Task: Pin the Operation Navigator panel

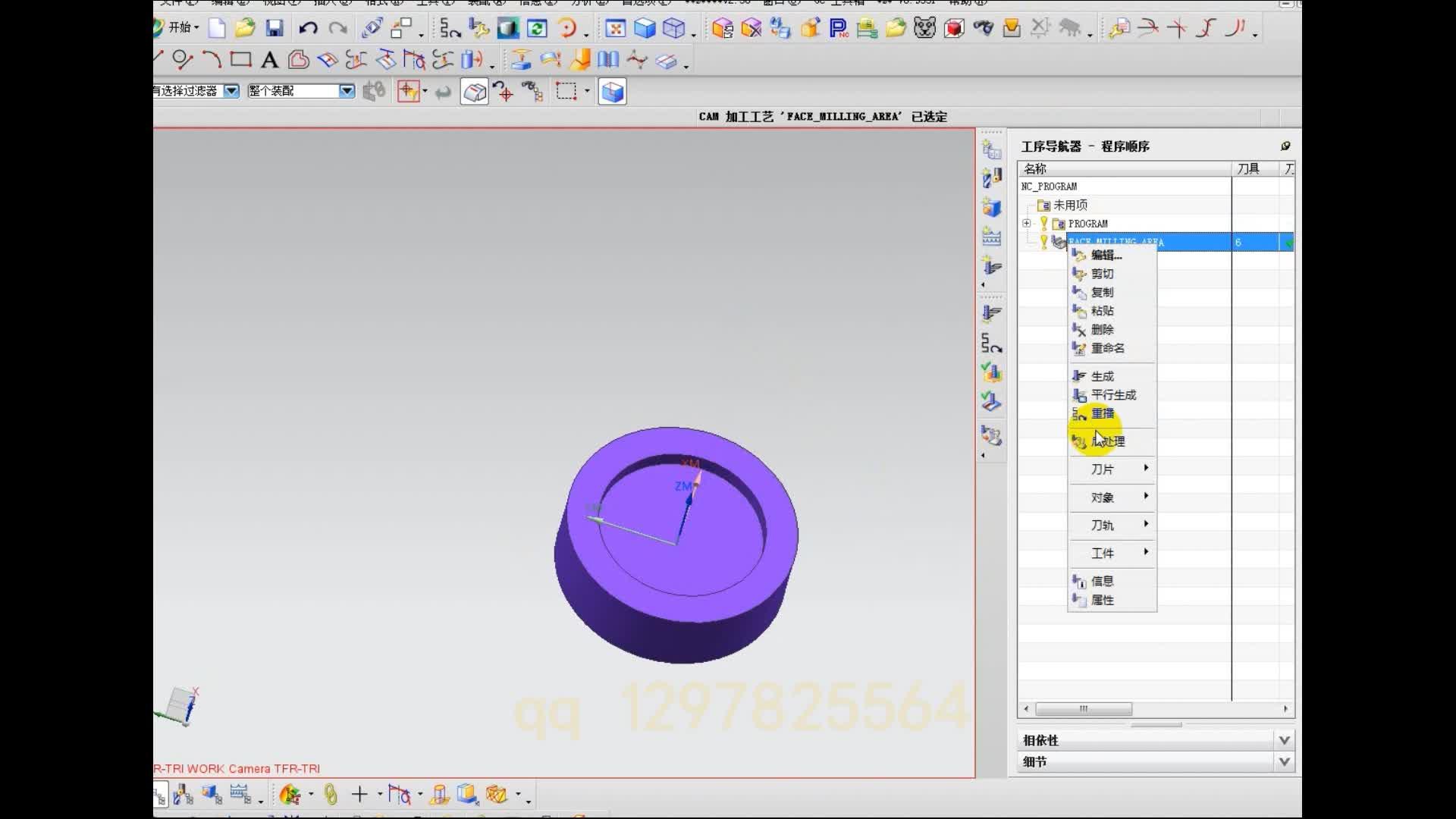Action: [1285, 146]
